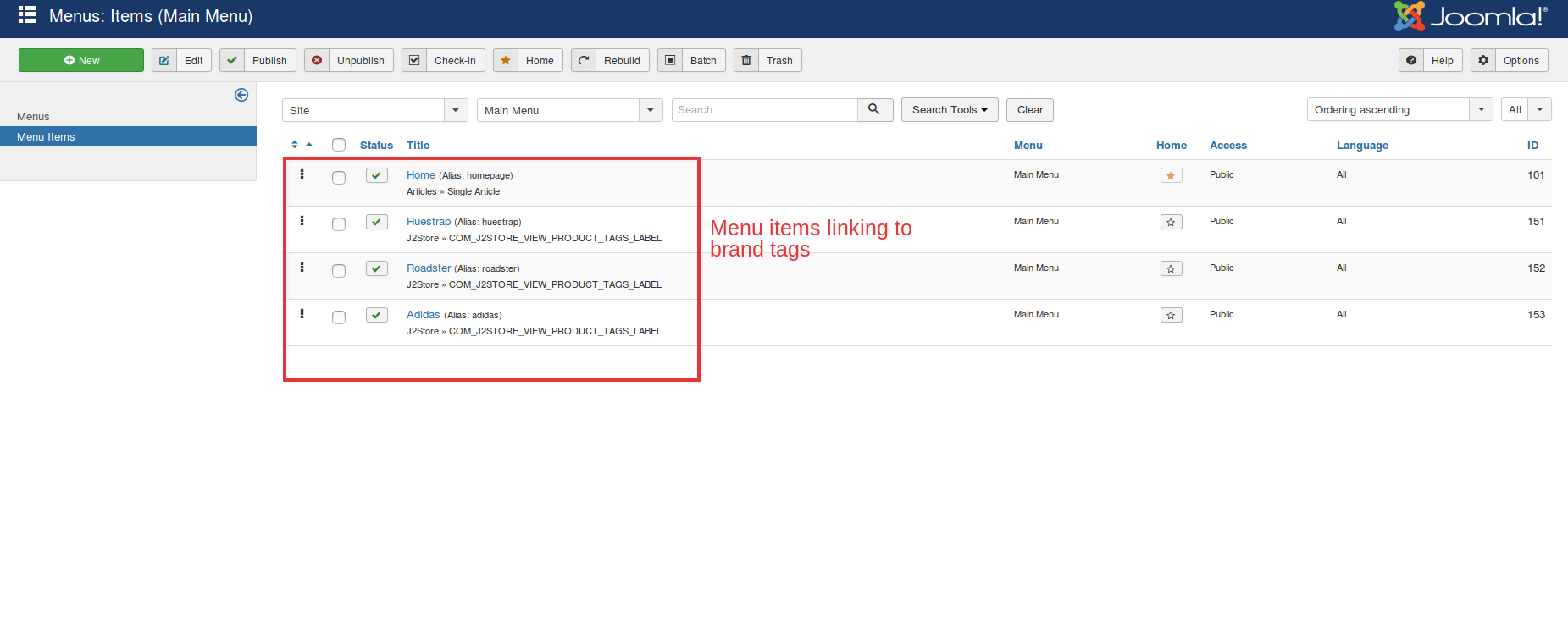Collapse sidebar with the arrow icon

[x=241, y=95]
